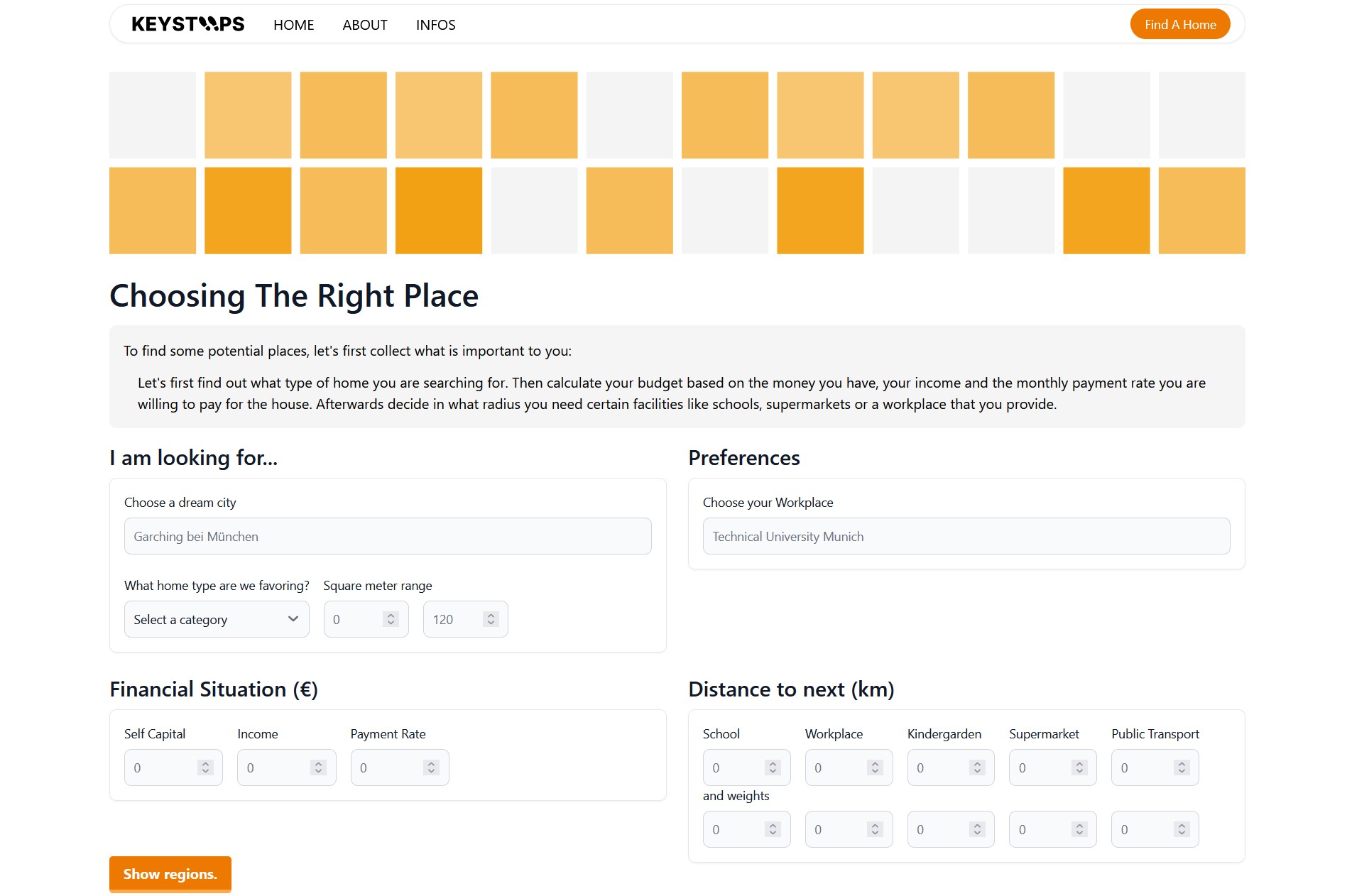Open the home type category dropdown
Screen dimensions: 1347x896
click(216, 619)
